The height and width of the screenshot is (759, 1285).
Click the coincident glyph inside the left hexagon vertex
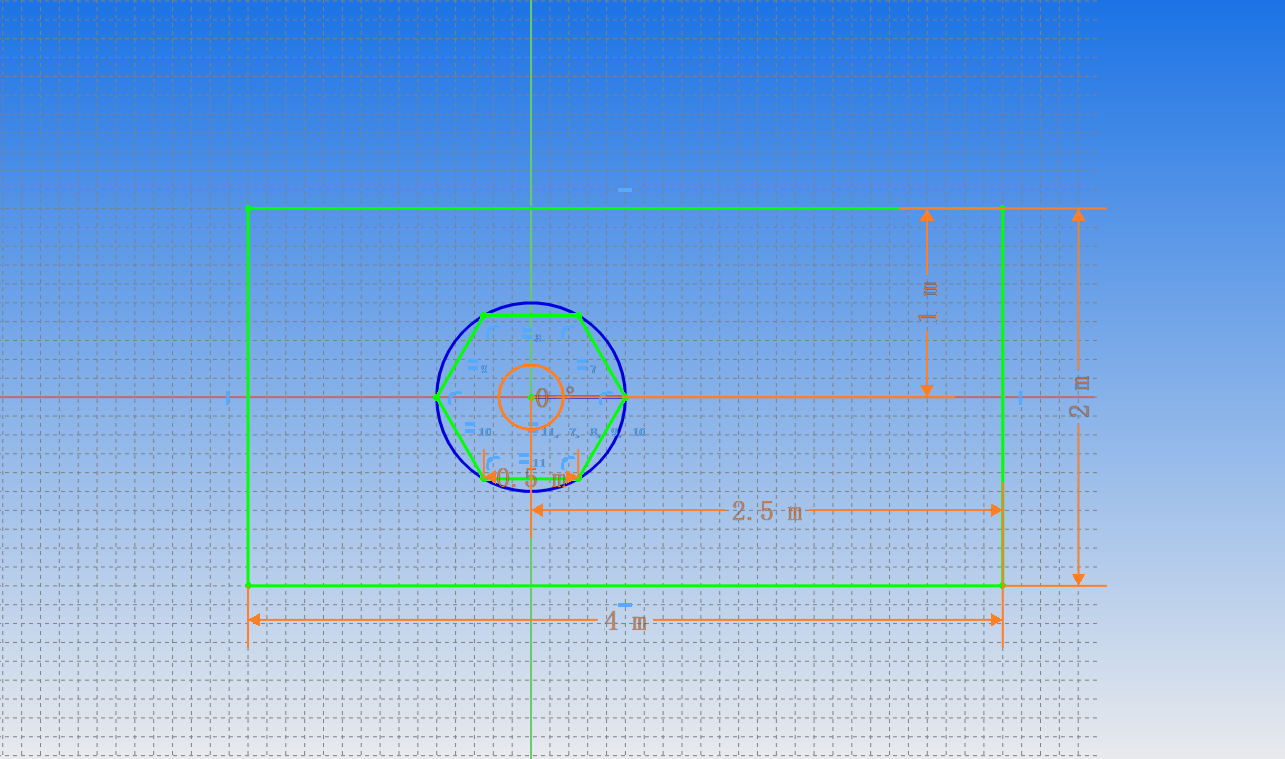pos(454,398)
